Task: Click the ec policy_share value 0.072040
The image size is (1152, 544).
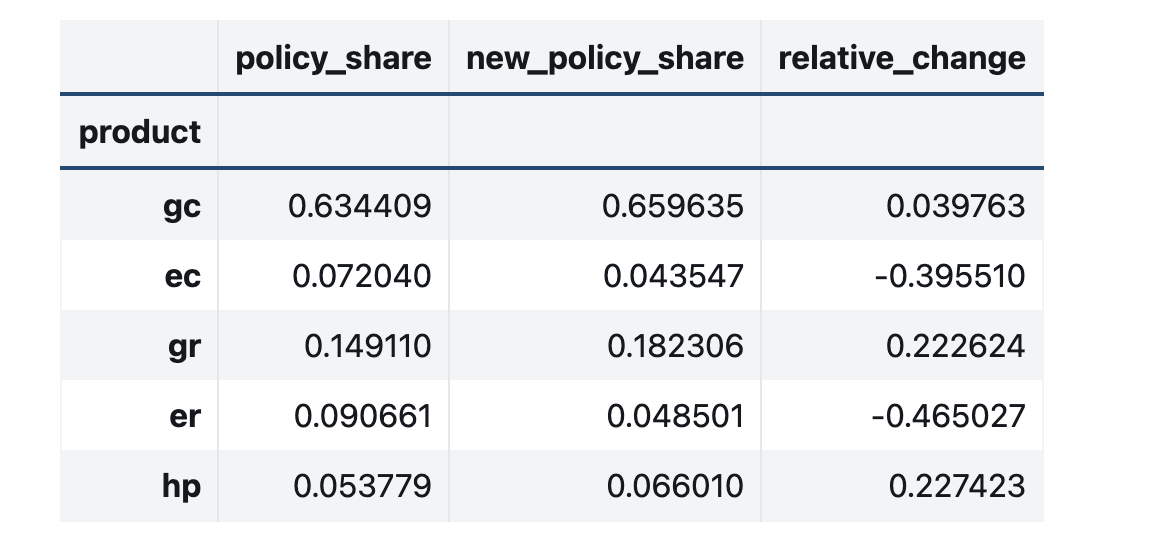Action: pos(361,276)
